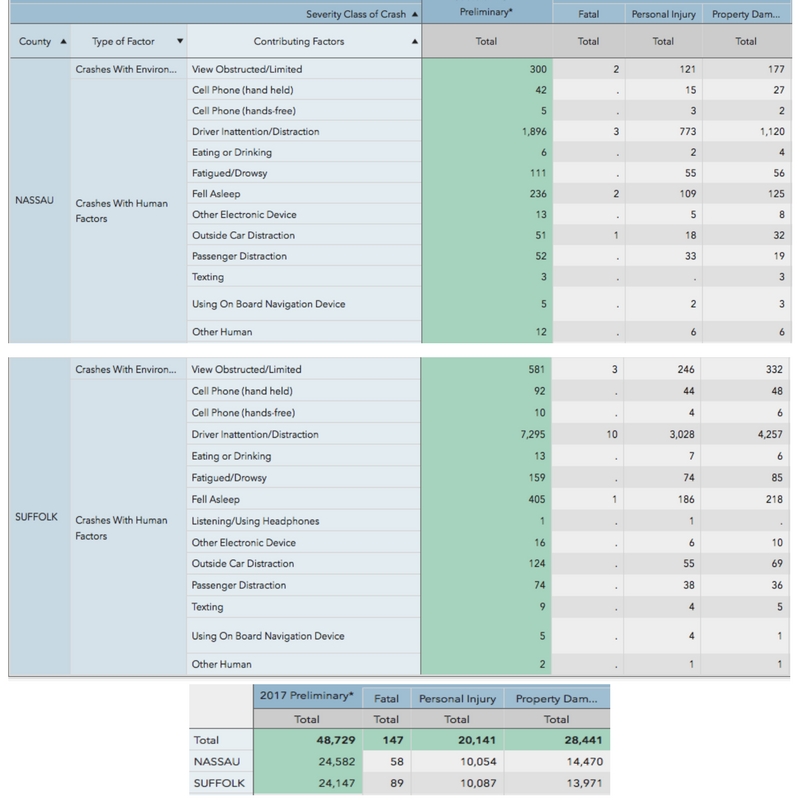The image size is (800, 800).
Task: Click property damage value 4,257
Action: pyautogui.click(x=770, y=435)
